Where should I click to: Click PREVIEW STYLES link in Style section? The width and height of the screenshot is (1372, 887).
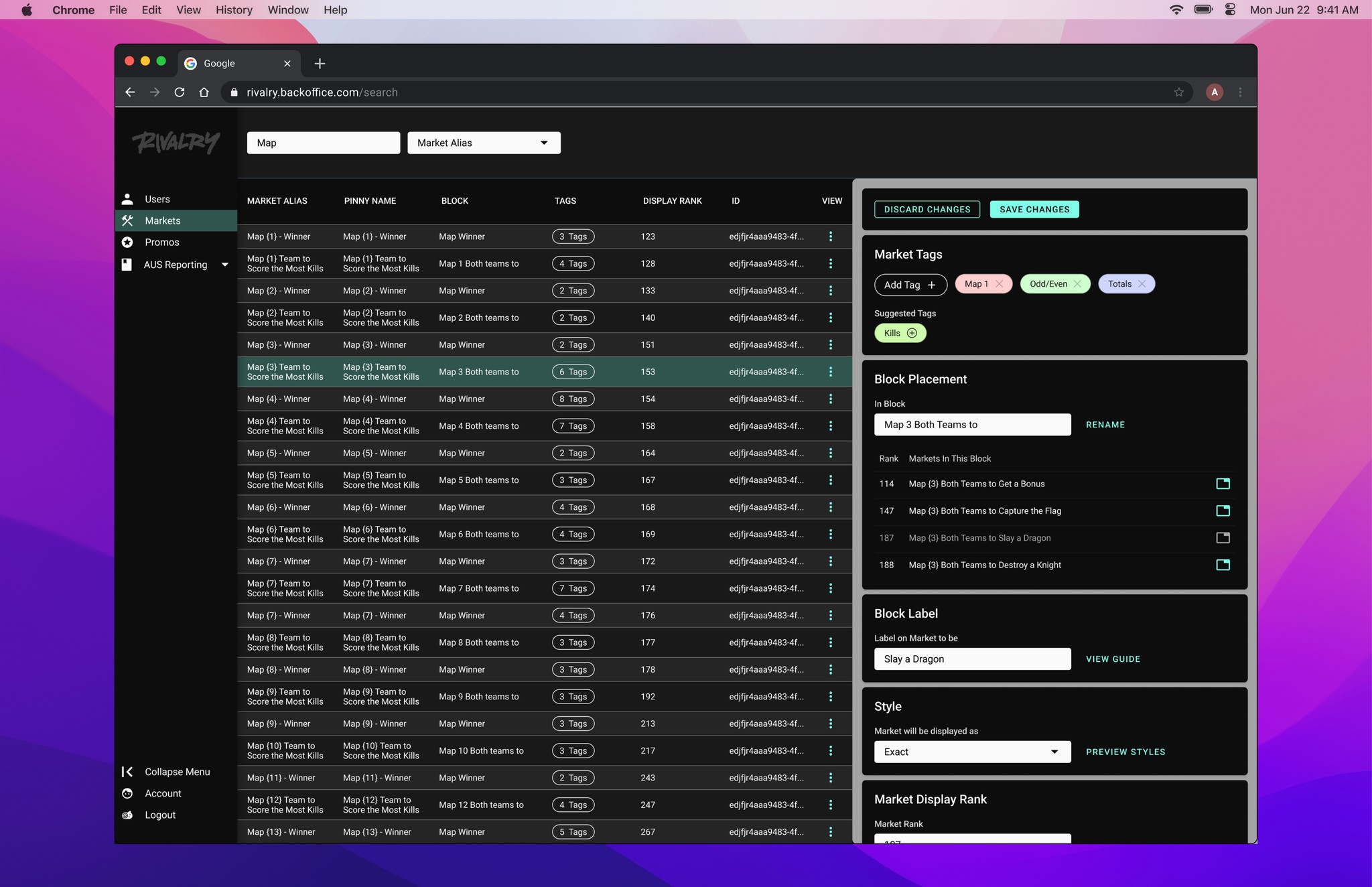(1125, 751)
